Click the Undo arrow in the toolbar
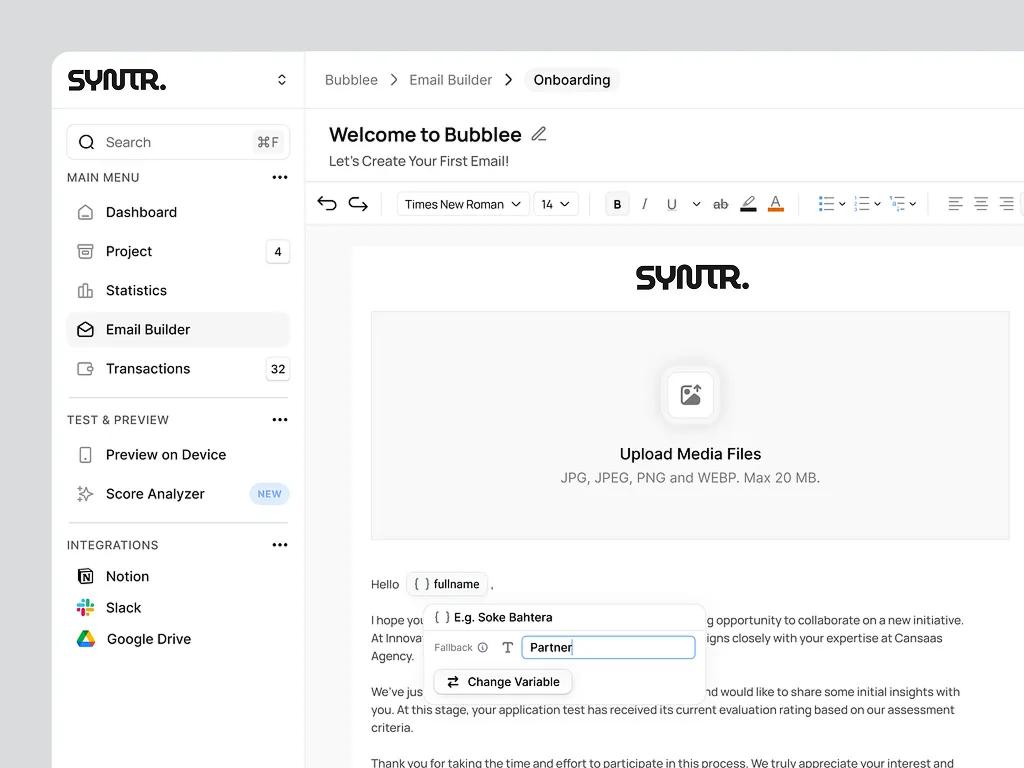Screen dimensions: 1024x768 (x=327, y=203)
